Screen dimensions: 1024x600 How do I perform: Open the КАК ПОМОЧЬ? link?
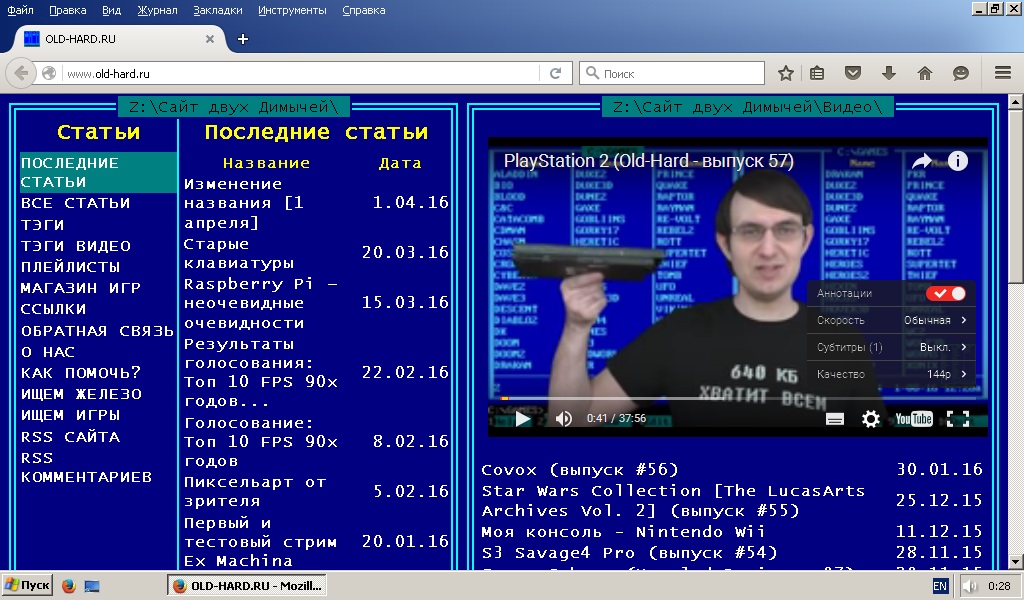(81, 373)
